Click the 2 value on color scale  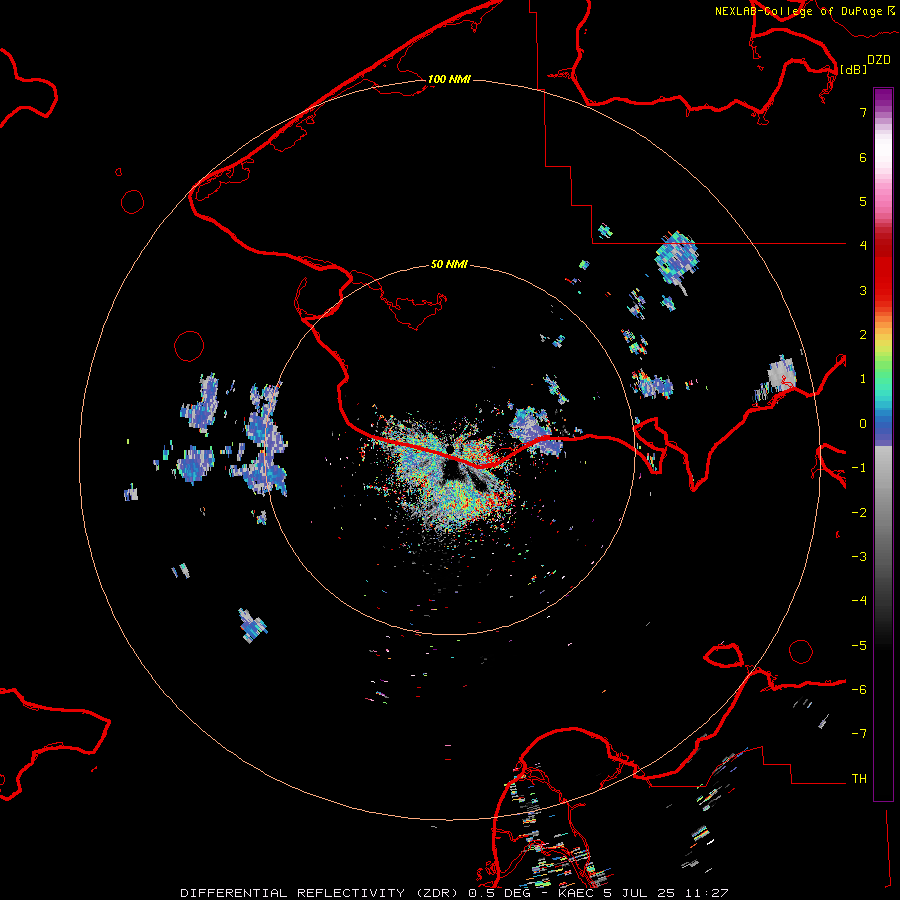863,335
